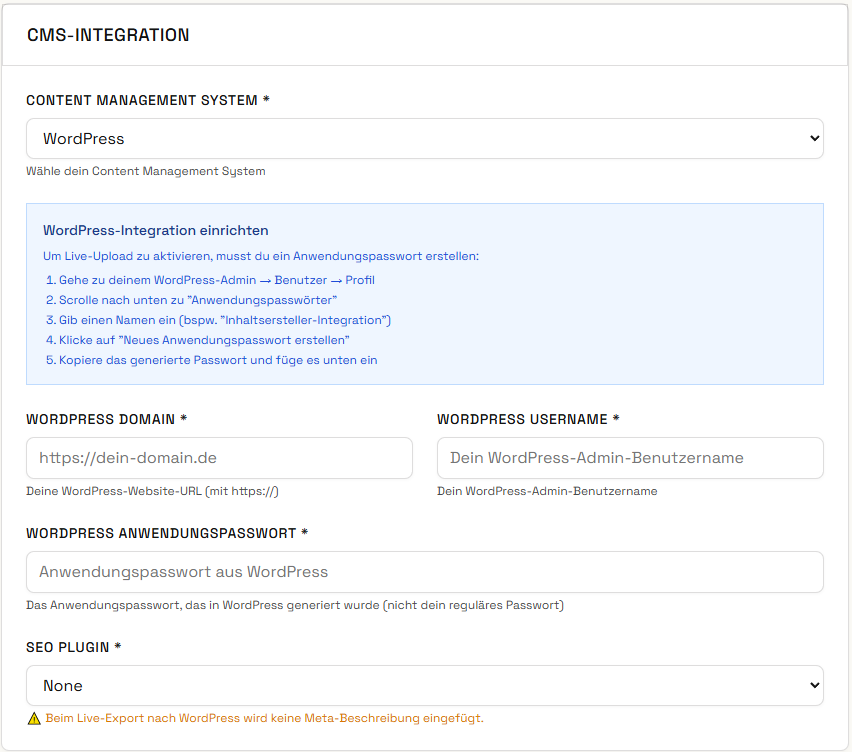Click step 2 'Scrolle nach unten' text
Image resolution: width=852 pixels, height=752 pixels.
pos(198,300)
